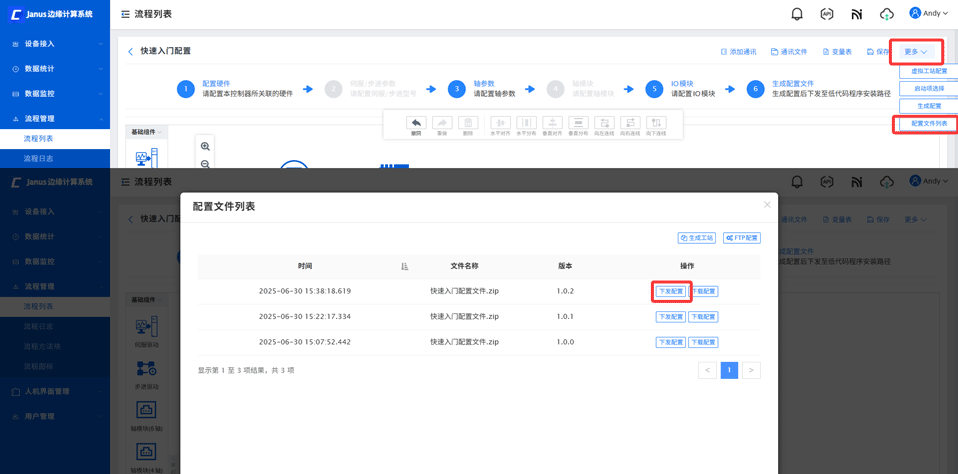Viewport: 958px width, 474px height.
Task: Close the 配置文件列表 dialog
Action: pyautogui.click(x=767, y=205)
